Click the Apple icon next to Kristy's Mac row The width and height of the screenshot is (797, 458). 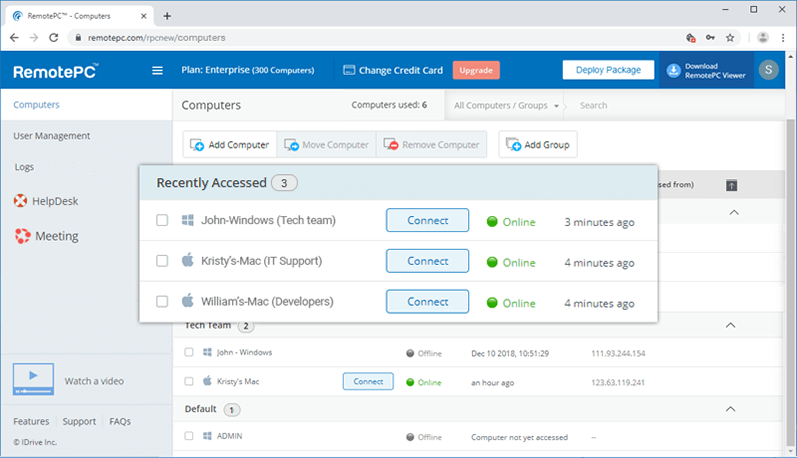207,381
